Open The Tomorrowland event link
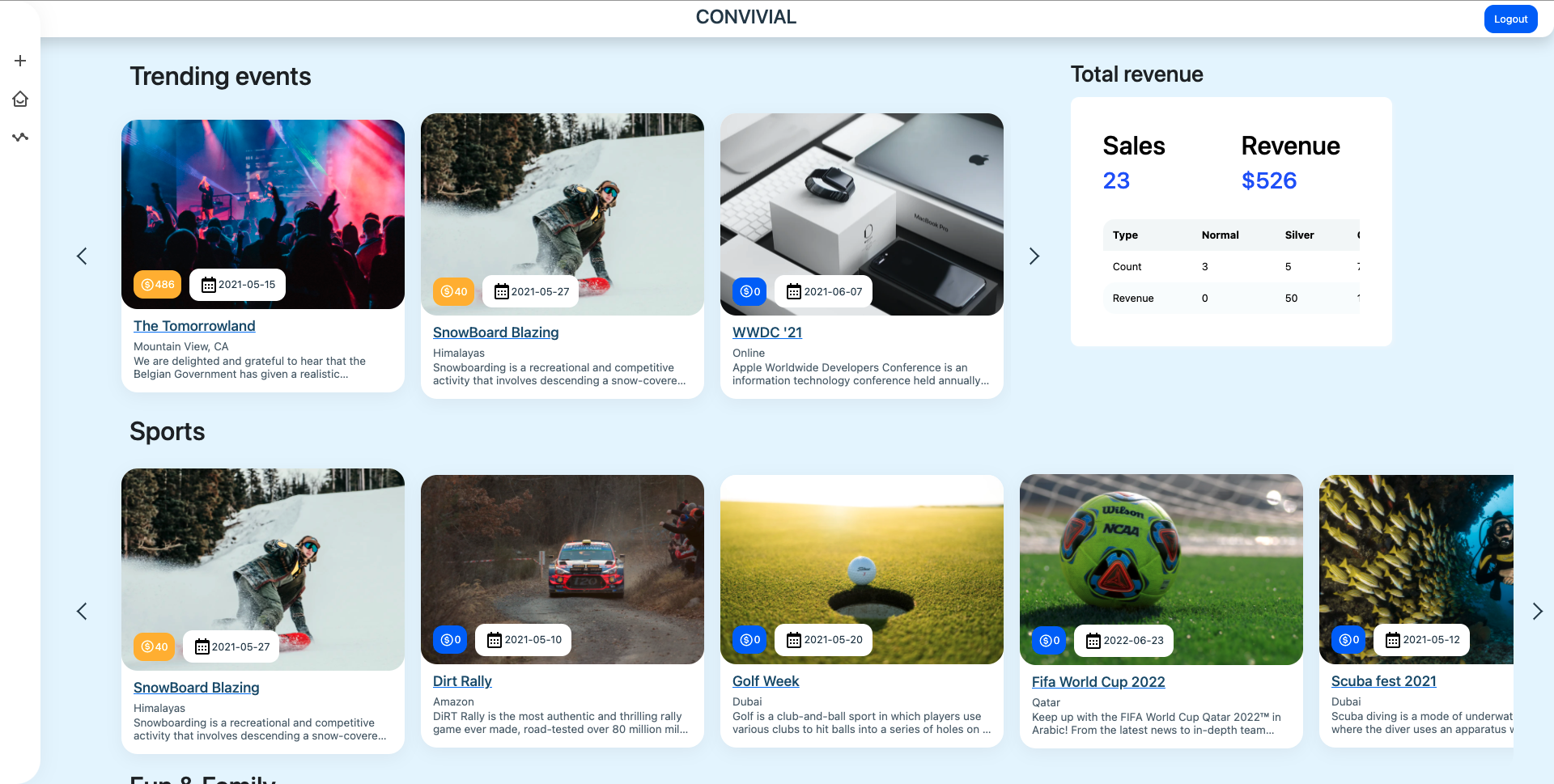The image size is (1554, 784). [x=194, y=326]
